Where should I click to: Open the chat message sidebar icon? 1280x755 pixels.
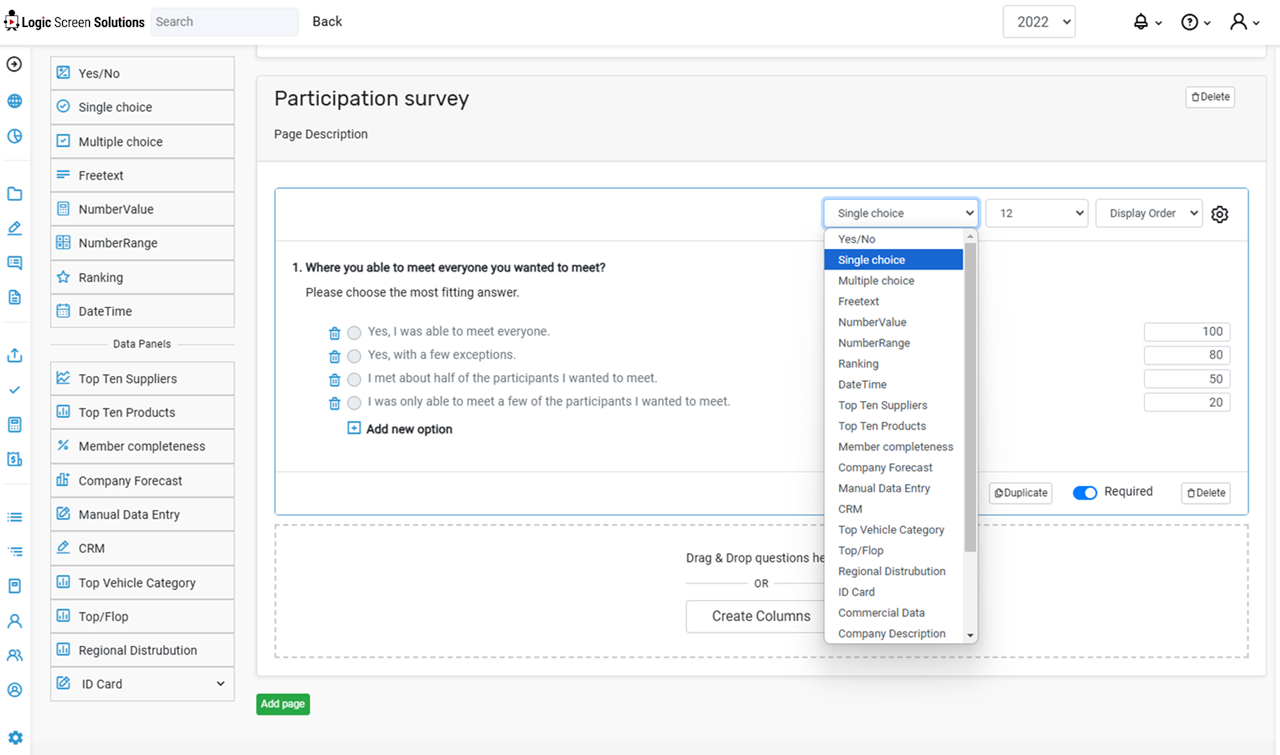pos(14,263)
